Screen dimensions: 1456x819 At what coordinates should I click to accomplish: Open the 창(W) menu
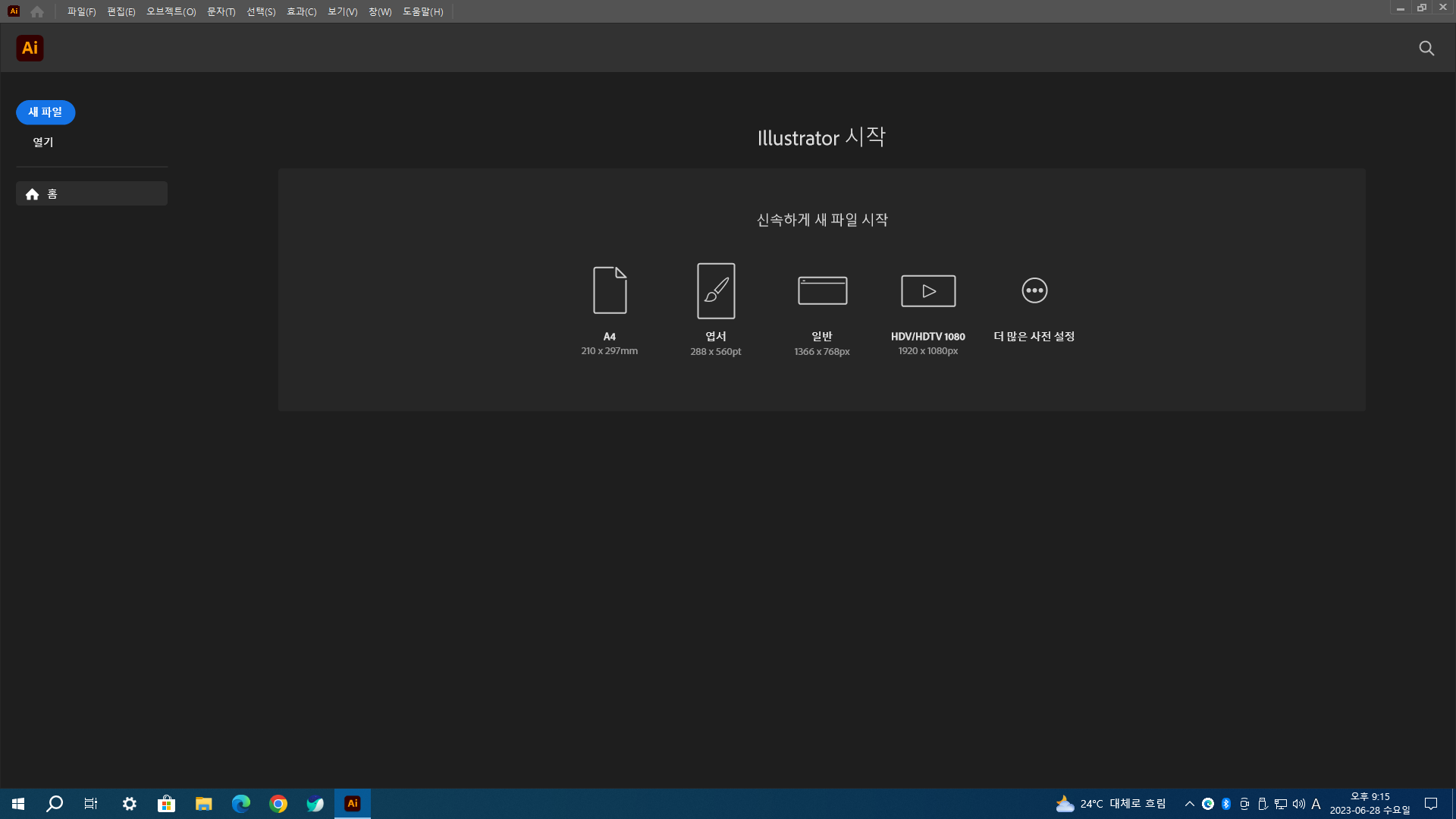pyautogui.click(x=380, y=11)
